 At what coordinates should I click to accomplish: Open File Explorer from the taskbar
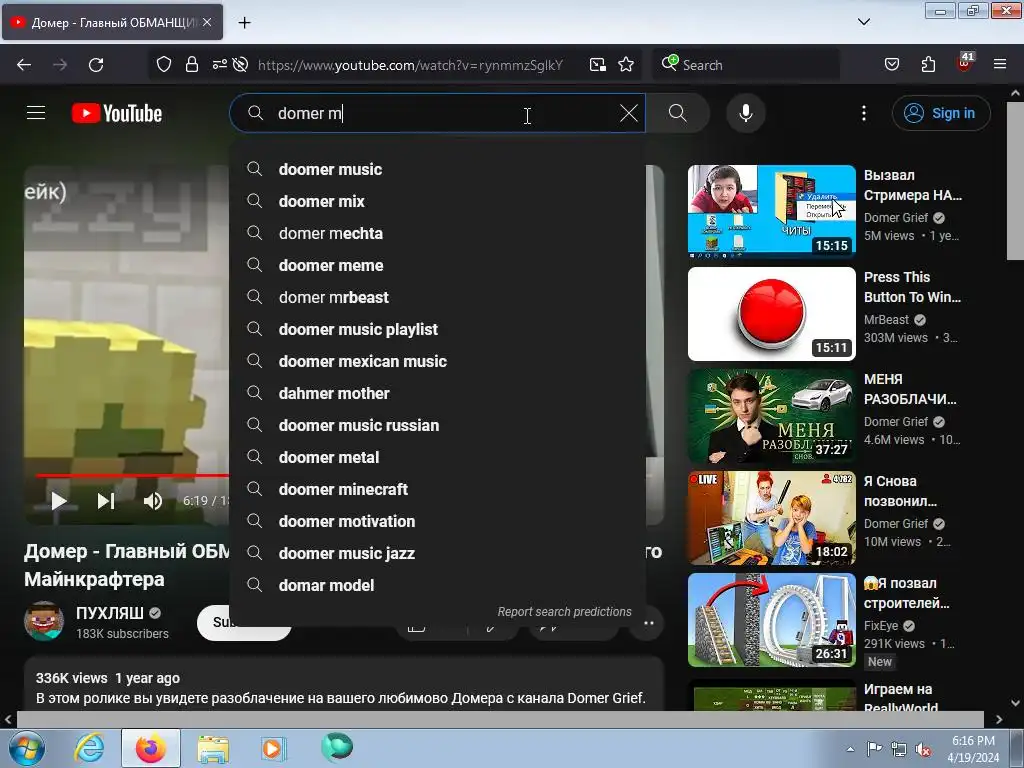[x=213, y=748]
